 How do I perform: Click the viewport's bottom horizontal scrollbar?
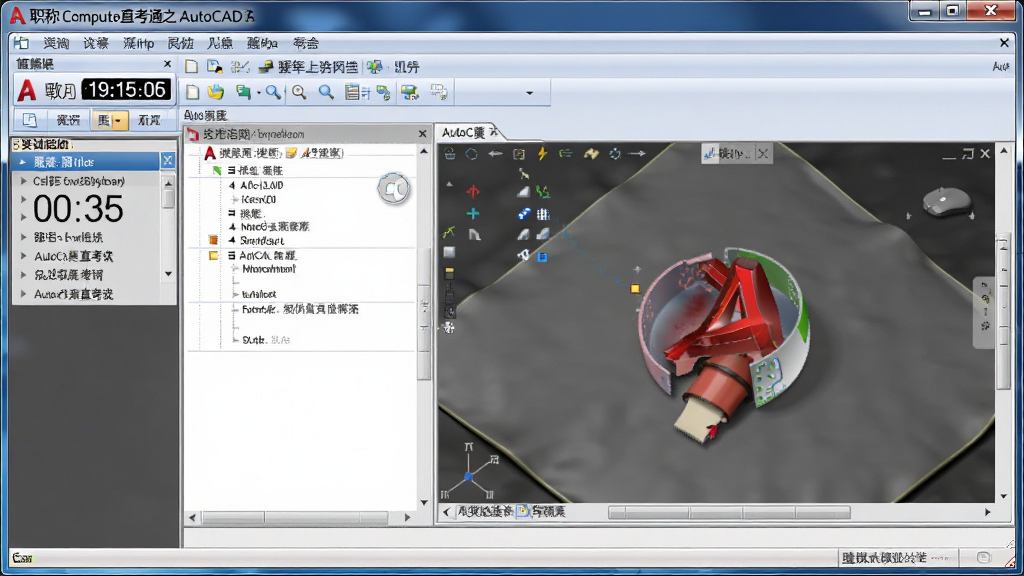[729, 513]
